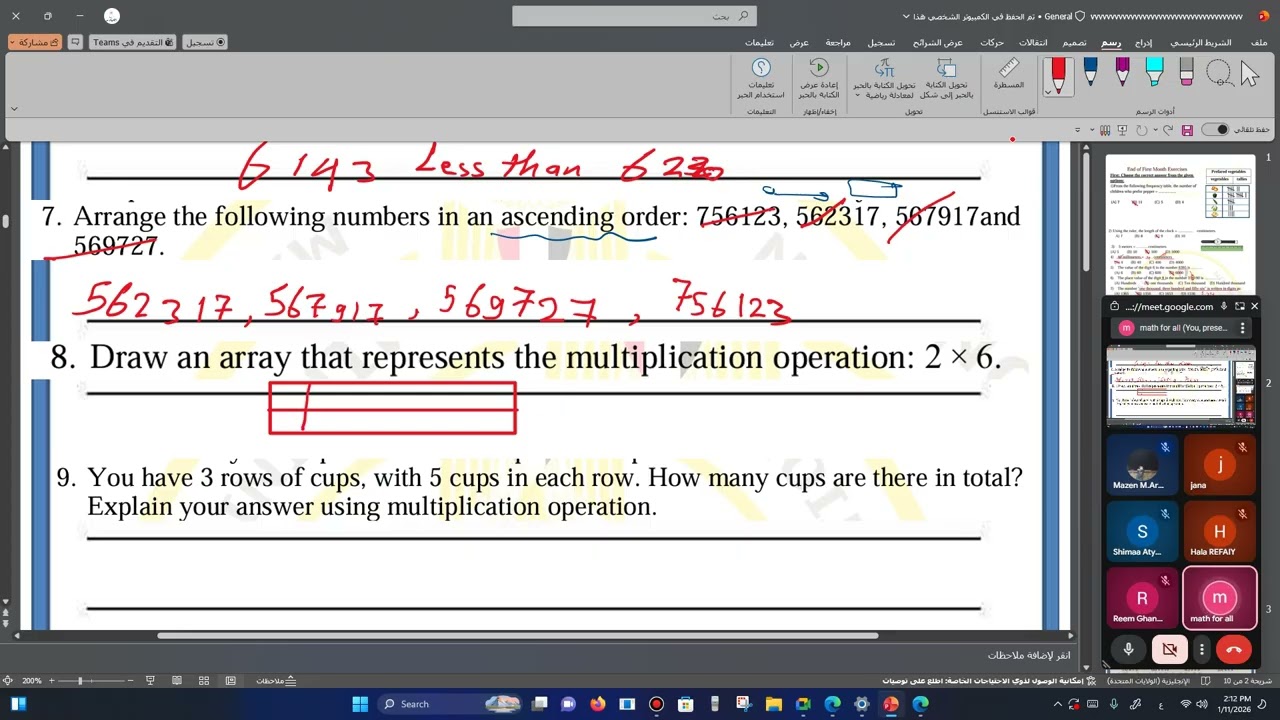Select slide 1 thumbnail in panel
This screenshot has width=1280, height=720.
1180,224
